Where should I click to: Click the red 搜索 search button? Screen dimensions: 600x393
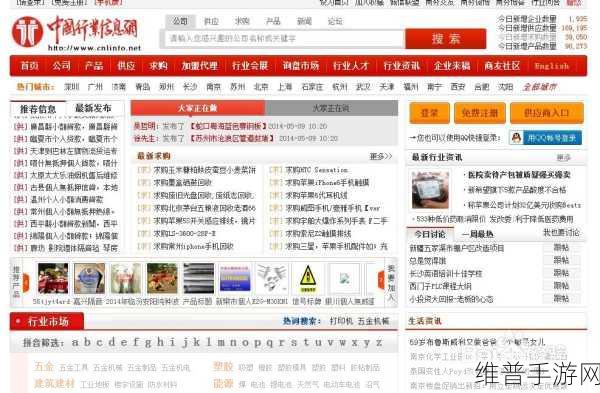coord(446,39)
